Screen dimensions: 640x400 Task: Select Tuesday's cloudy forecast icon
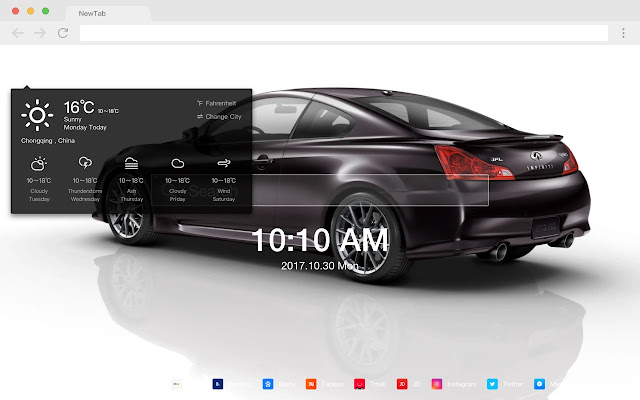[39, 164]
